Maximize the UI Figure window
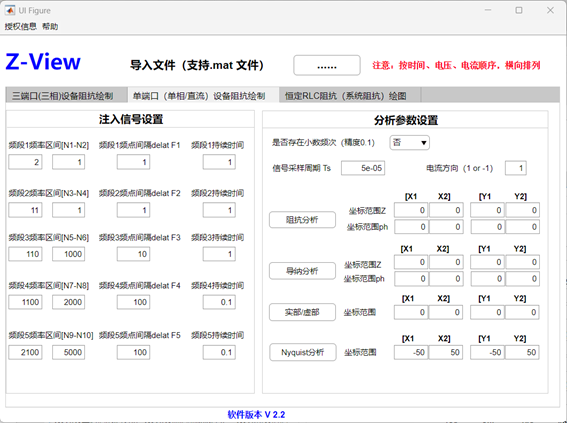The image size is (567, 423). pos(519,10)
